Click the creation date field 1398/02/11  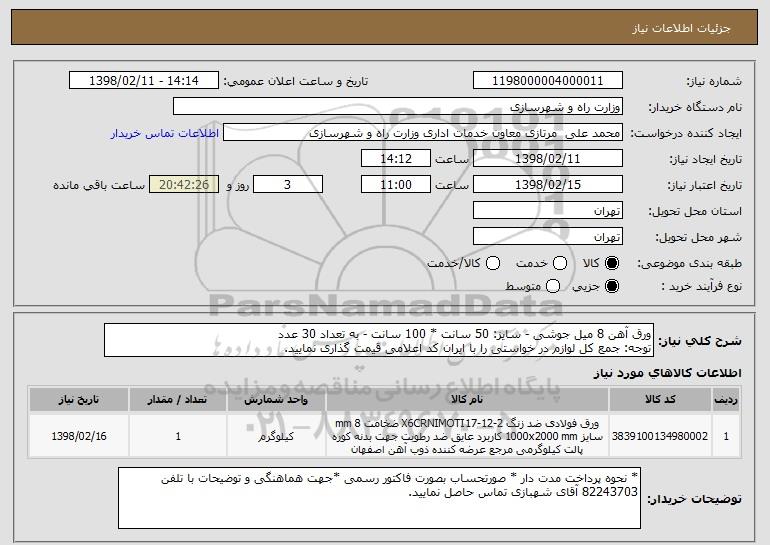(x=548, y=159)
